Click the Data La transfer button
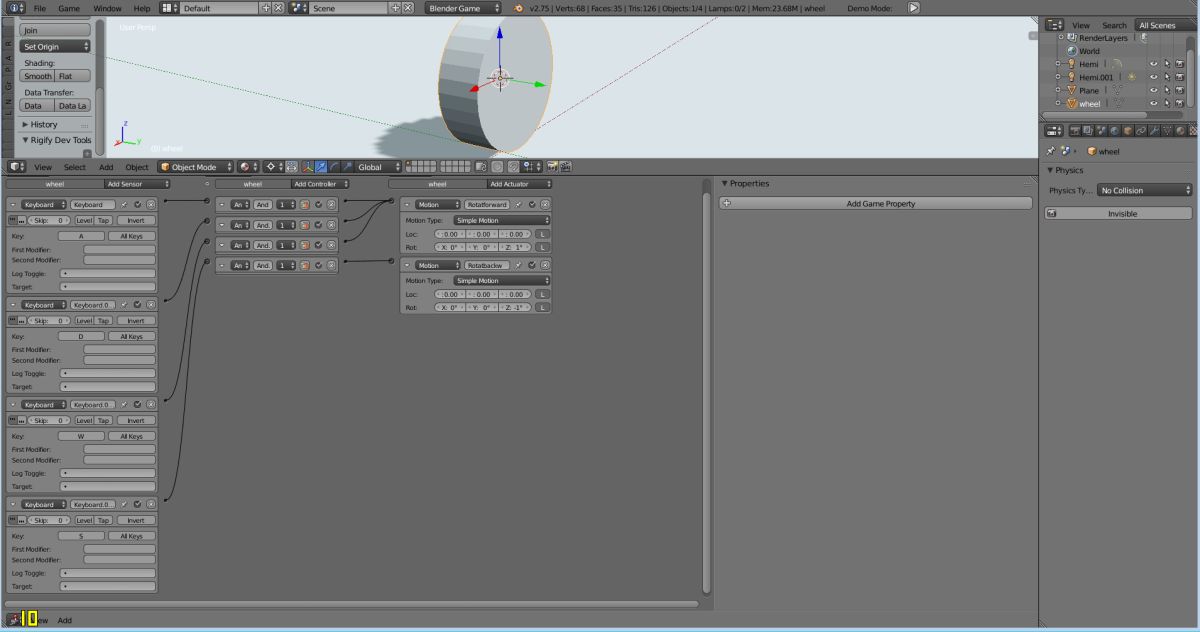The height and width of the screenshot is (632, 1200). click(x=72, y=105)
